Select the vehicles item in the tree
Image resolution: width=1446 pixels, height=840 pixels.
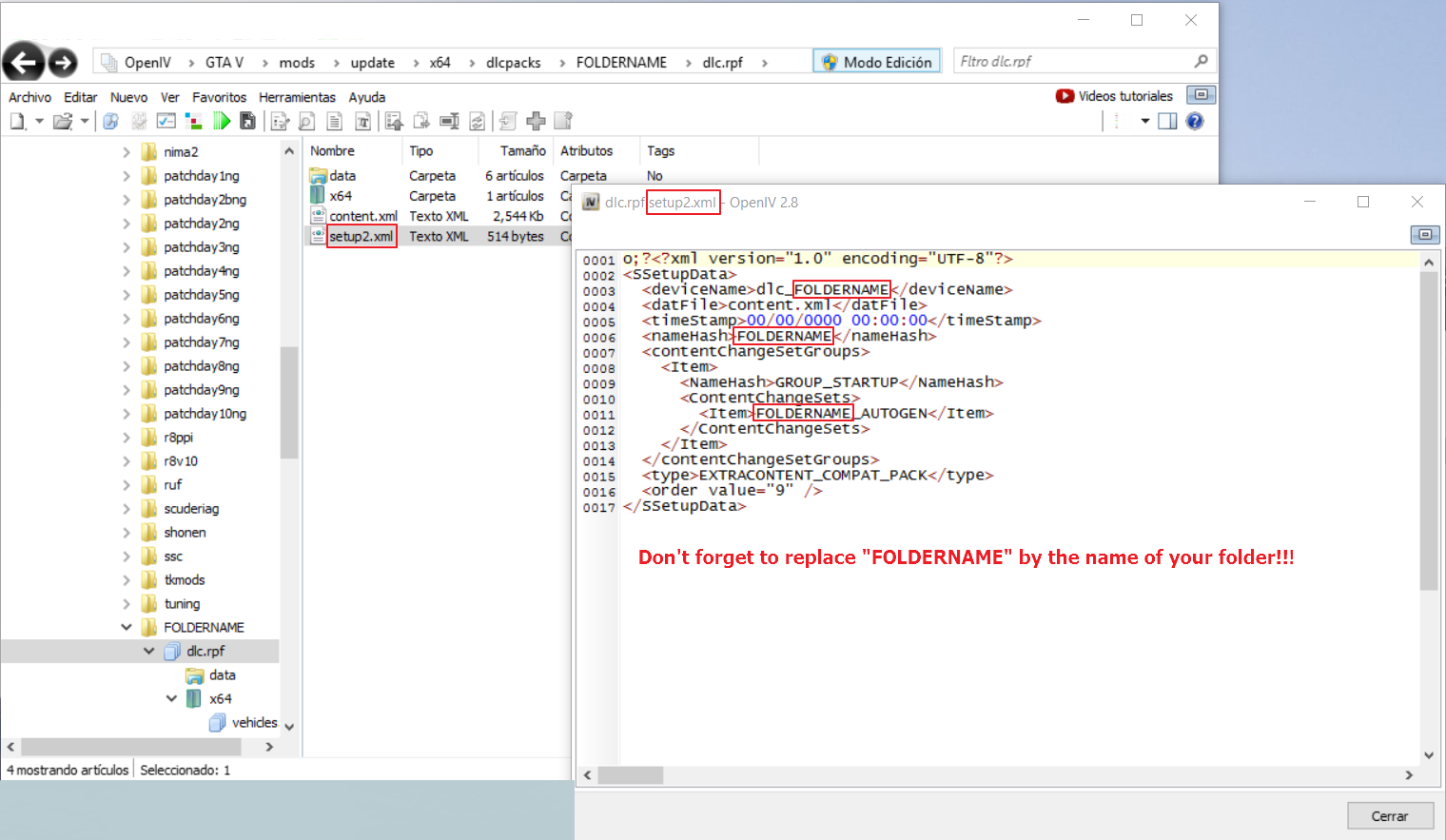pos(244,723)
